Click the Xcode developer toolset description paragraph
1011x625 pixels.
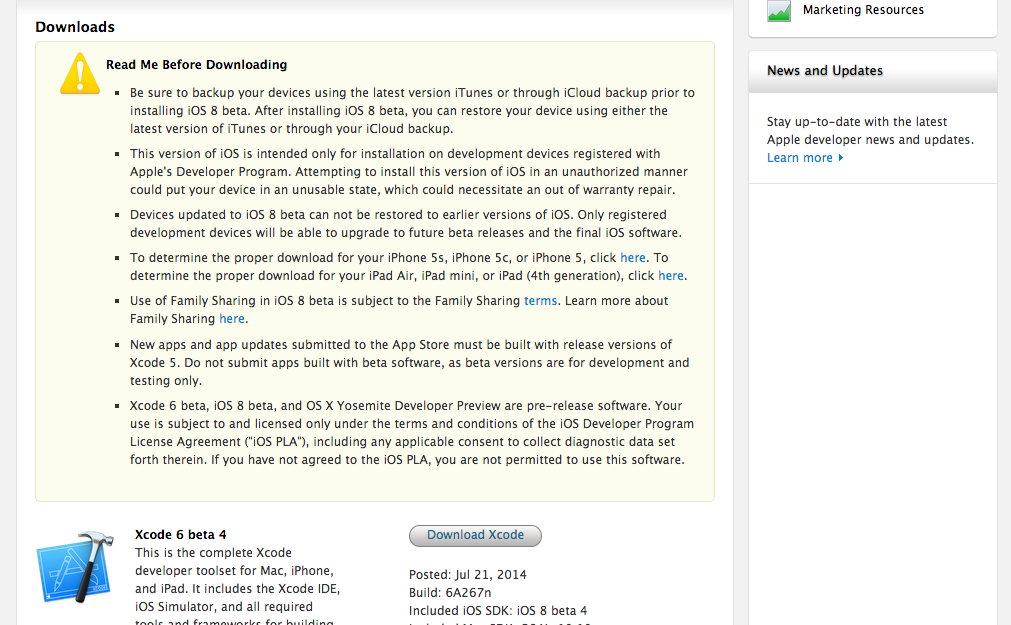coord(237,580)
